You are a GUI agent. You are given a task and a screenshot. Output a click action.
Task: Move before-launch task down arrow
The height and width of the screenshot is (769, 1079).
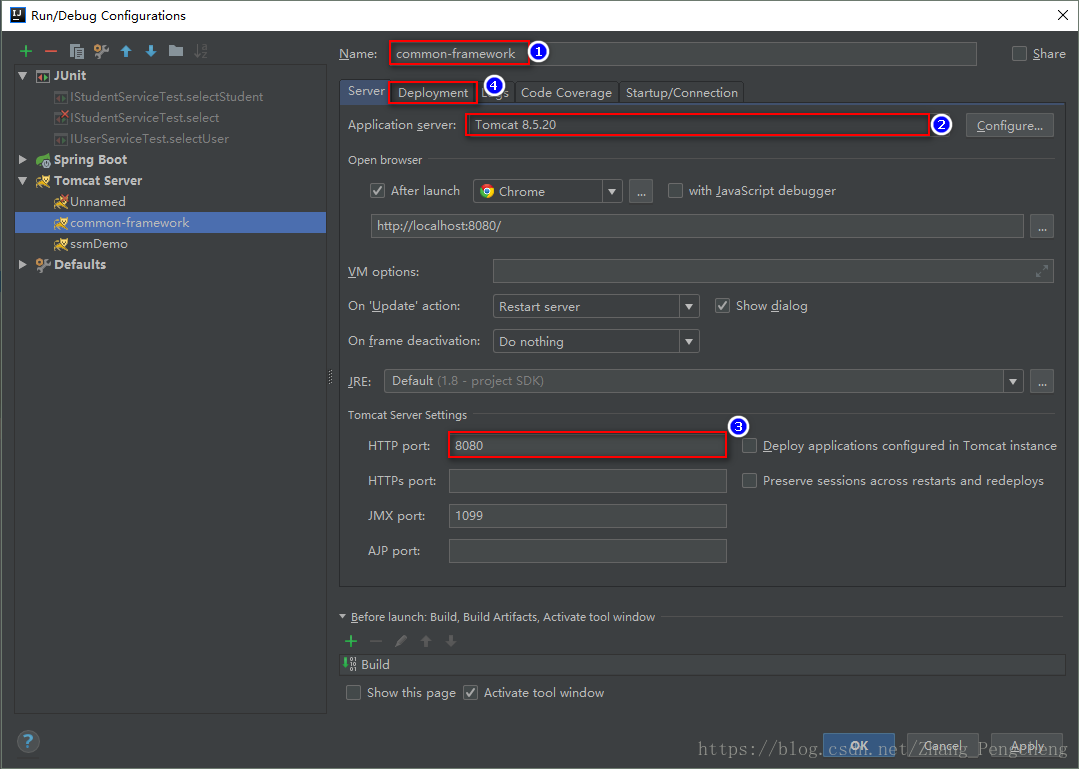coord(451,641)
